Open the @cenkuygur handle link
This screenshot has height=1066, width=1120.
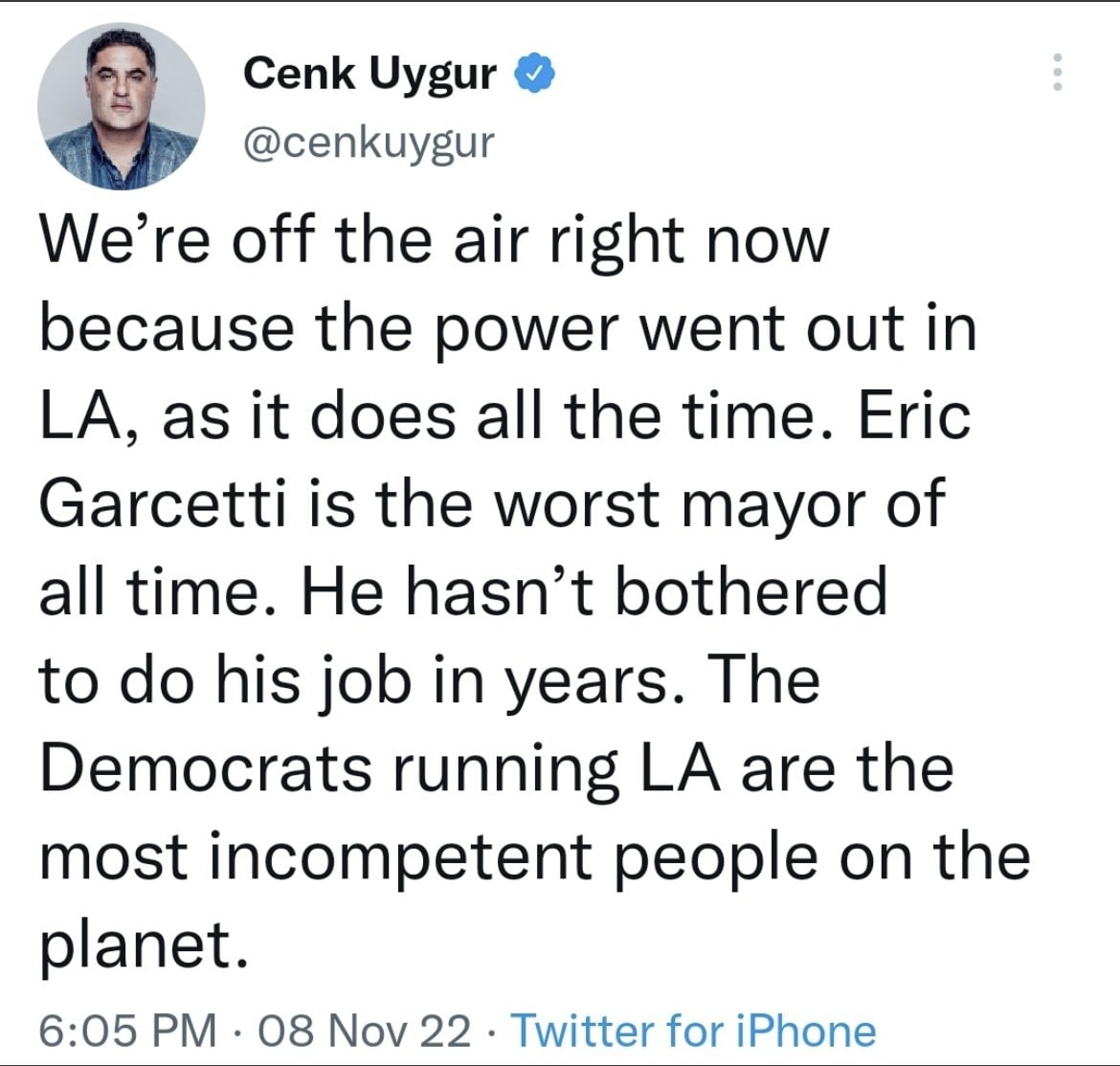pyautogui.click(x=370, y=142)
